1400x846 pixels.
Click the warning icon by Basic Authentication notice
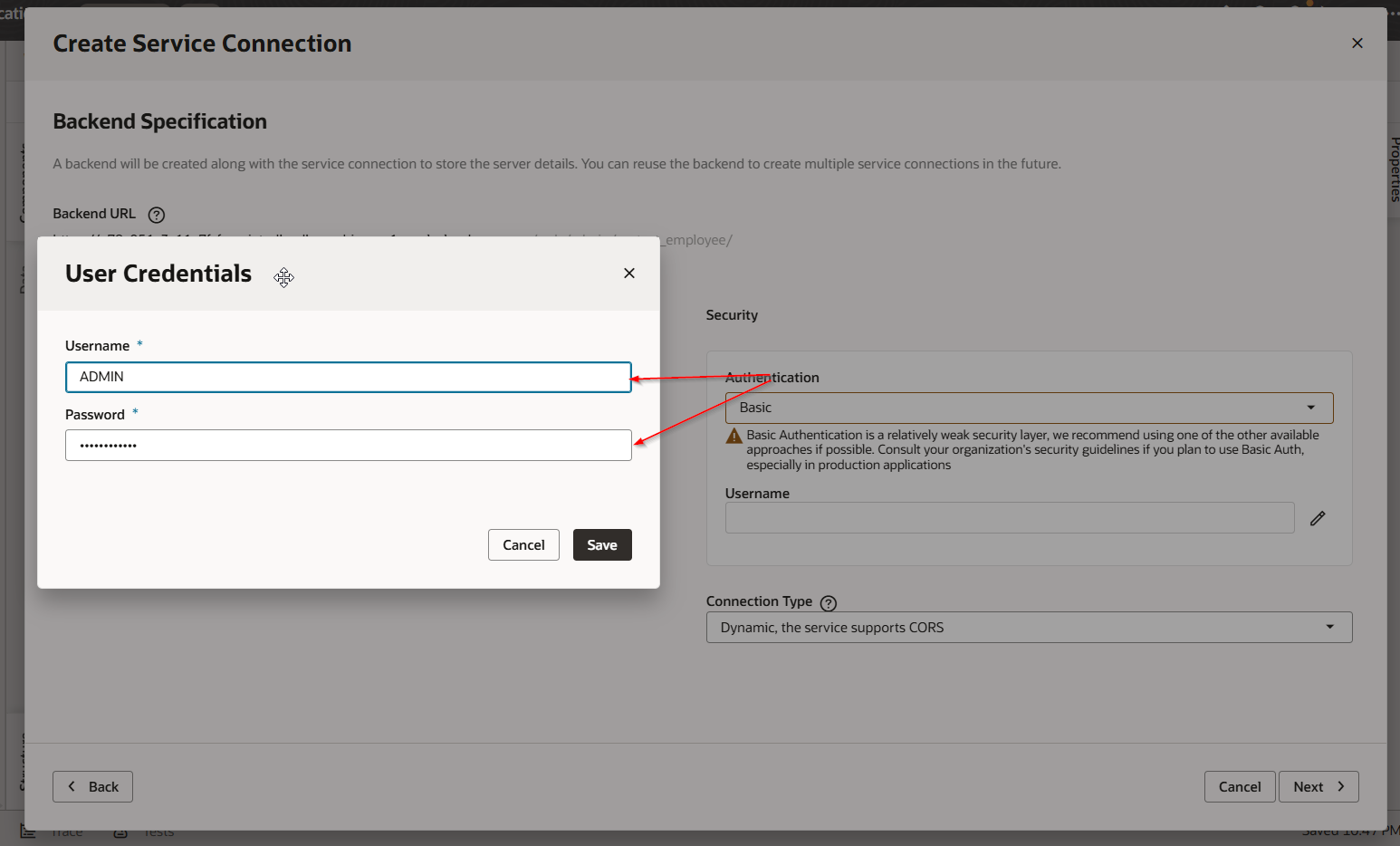click(734, 437)
